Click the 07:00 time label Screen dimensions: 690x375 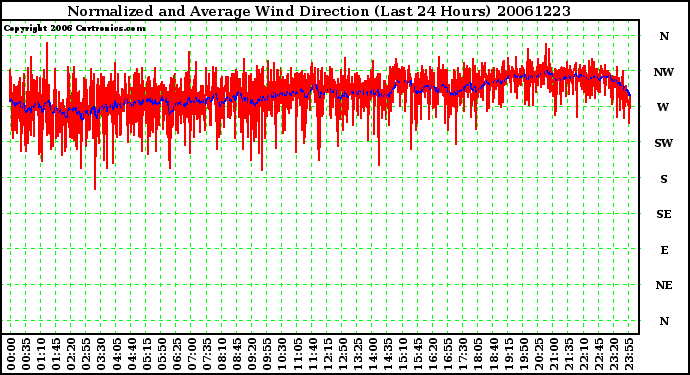pos(191,354)
